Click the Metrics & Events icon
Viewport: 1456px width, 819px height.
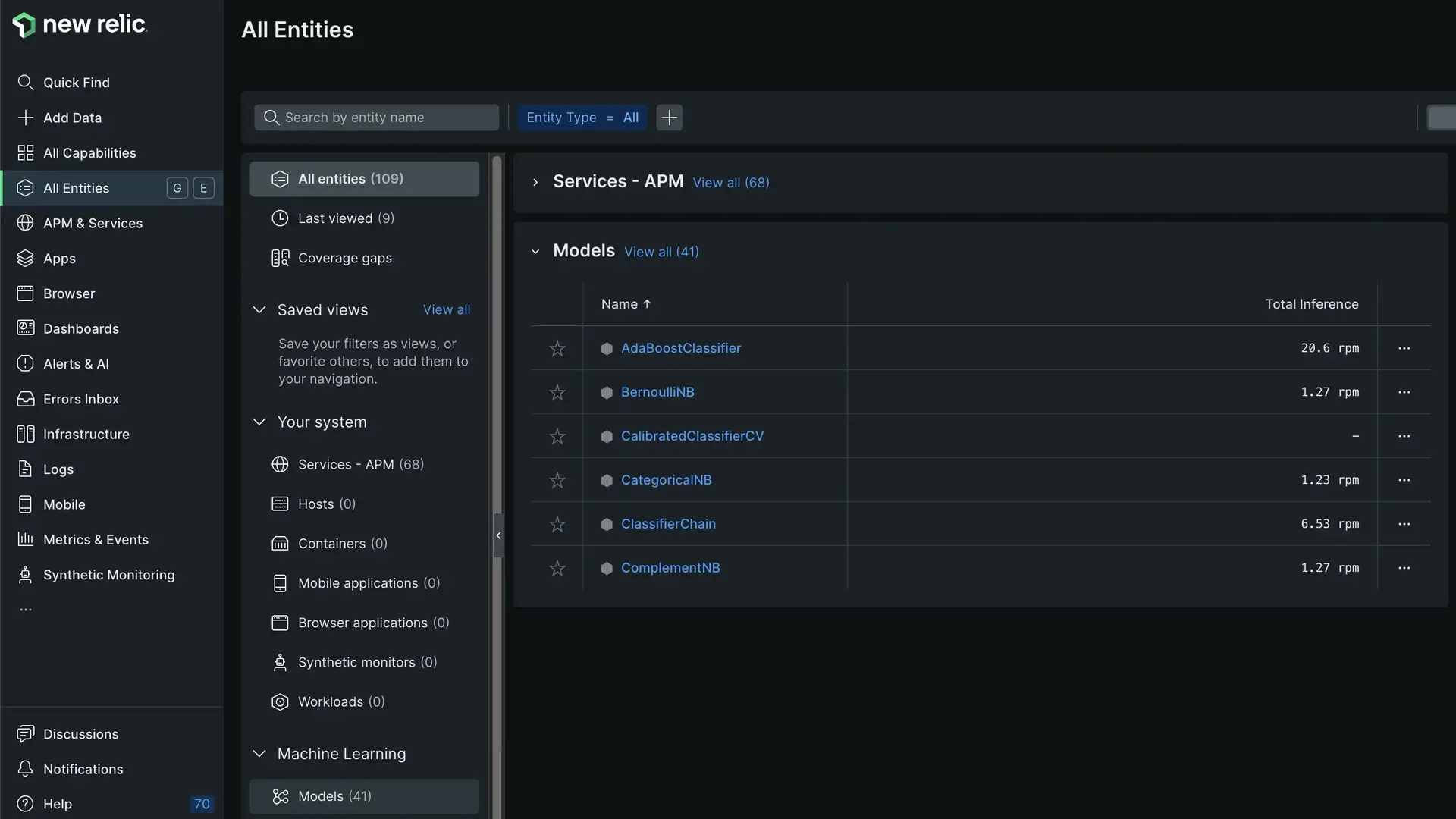pos(25,539)
